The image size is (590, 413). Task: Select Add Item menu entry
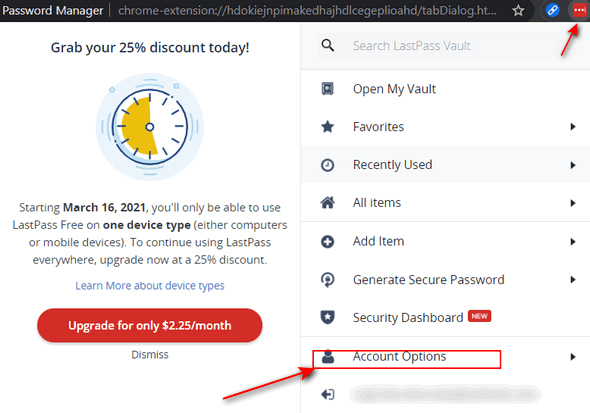point(446,241)
